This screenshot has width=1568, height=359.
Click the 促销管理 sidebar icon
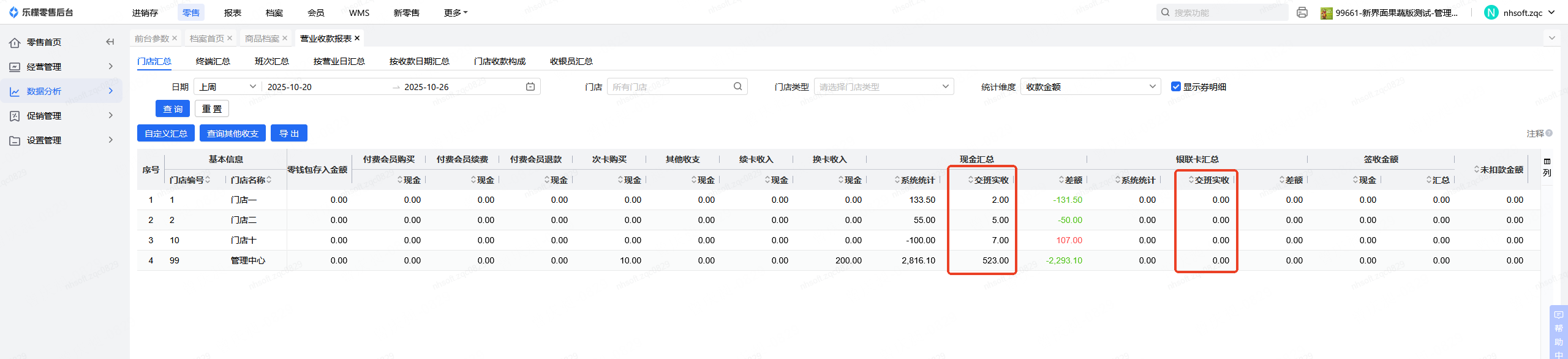click(15, 116)
